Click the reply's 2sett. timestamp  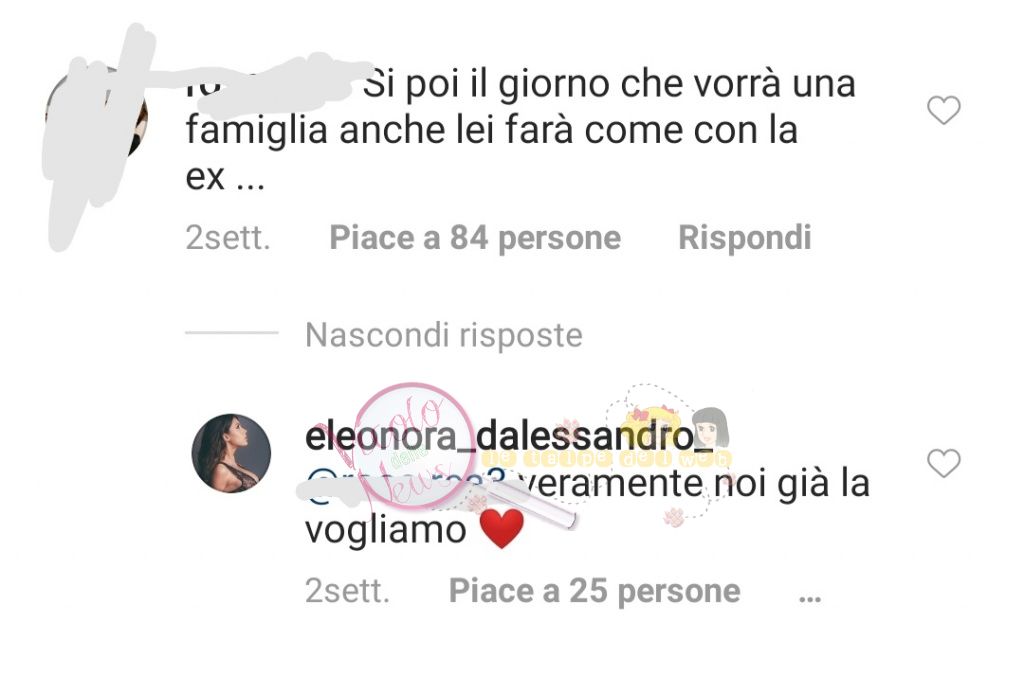347,591
